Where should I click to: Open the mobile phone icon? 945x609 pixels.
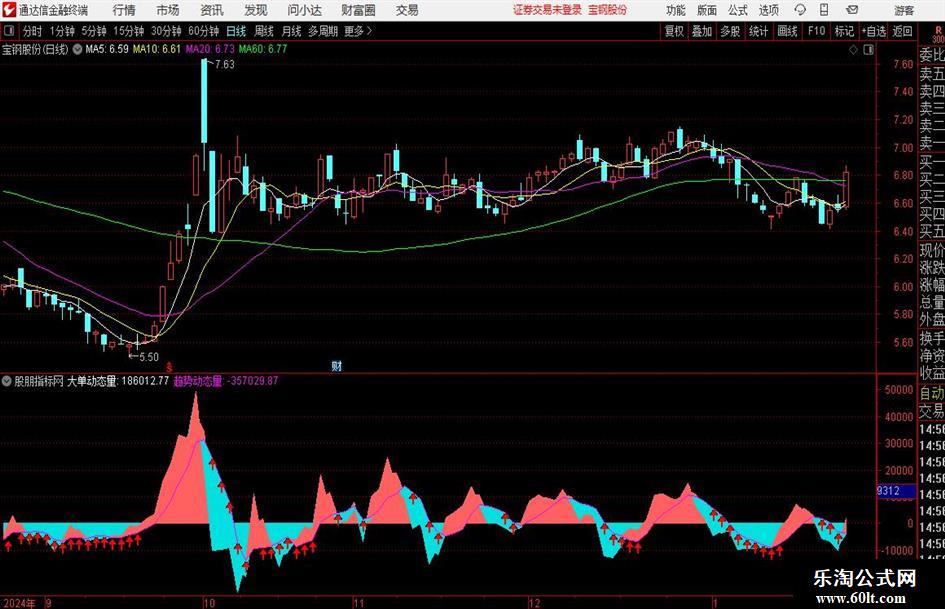pos(824,10)
